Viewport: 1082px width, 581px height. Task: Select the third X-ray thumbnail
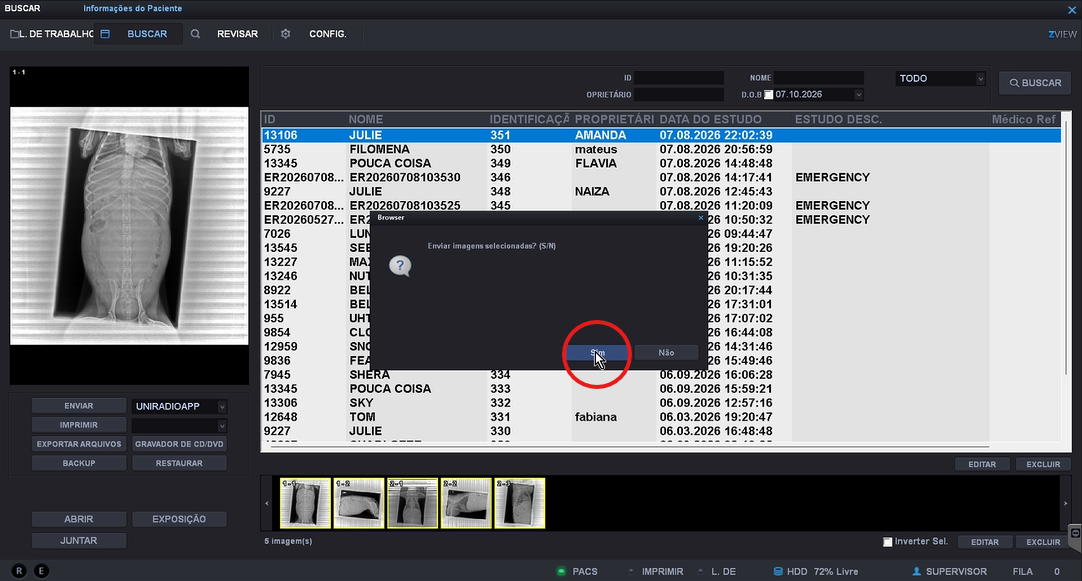[413, 504]
